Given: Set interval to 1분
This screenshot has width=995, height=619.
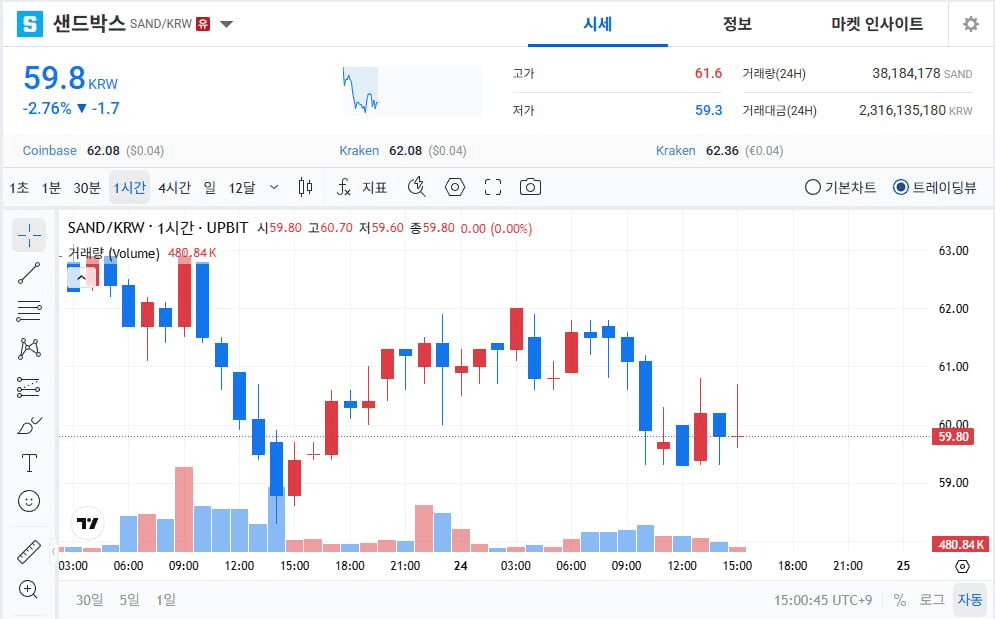Looking at the screenshot, I should (x=51, y=187).
